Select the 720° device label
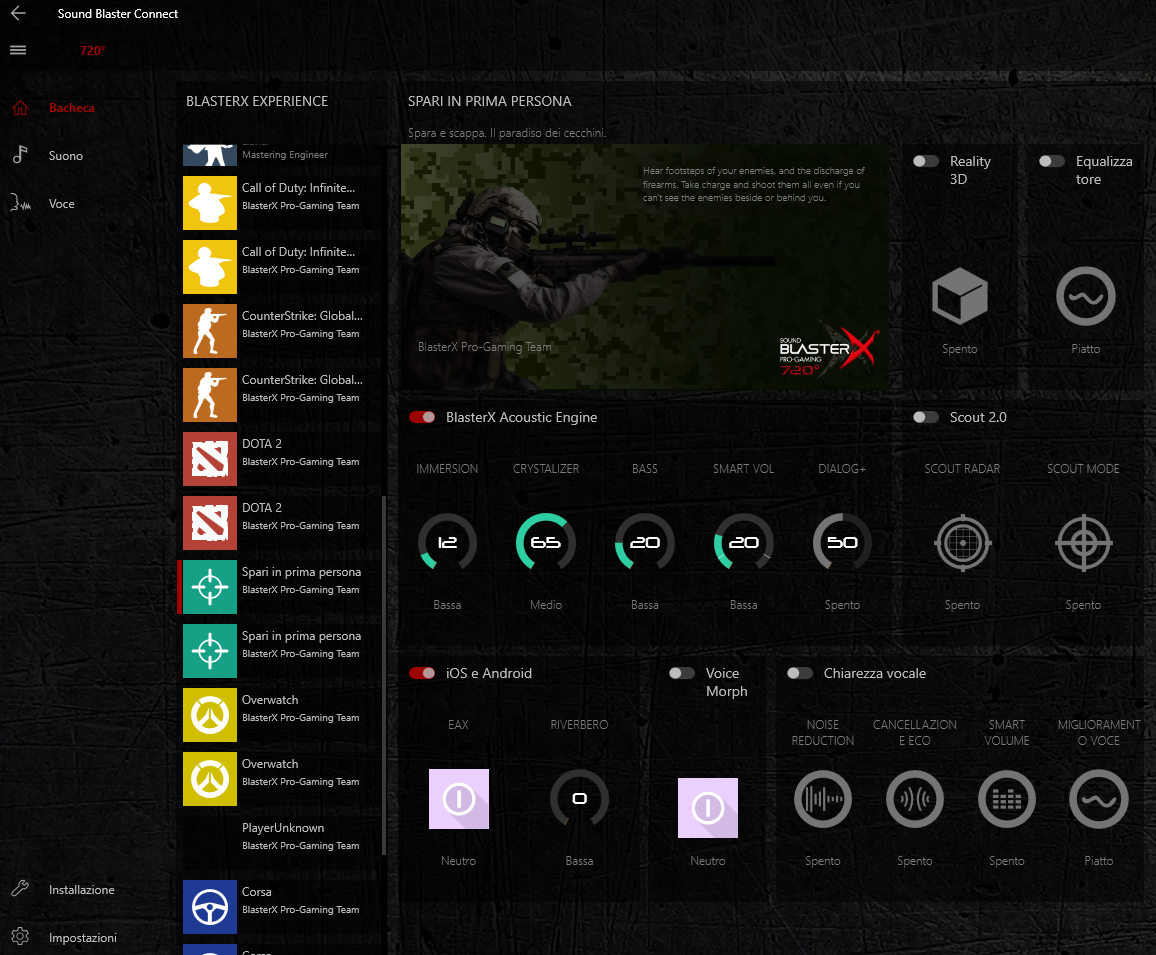 pyautogui.click(x=93, y=50)
